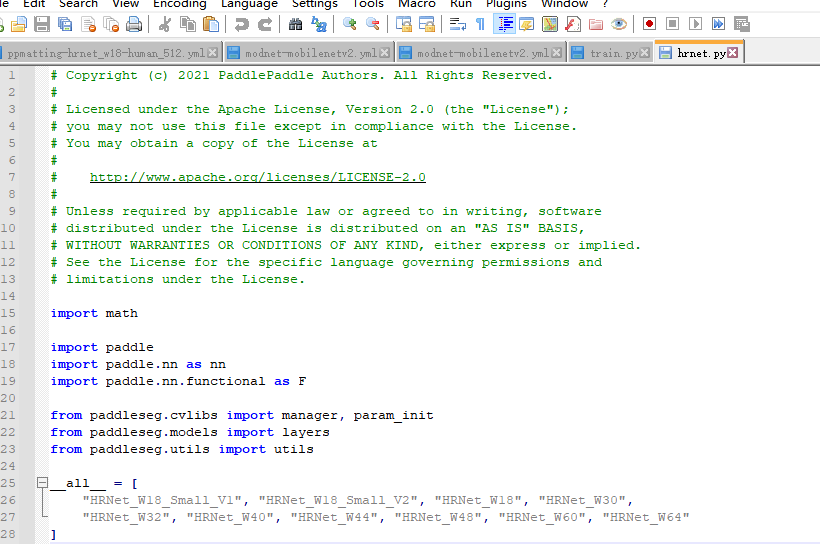
Task: Toggle synchronized horizontal scrolling
Action: pyautogui.click(x=427, y=24)
